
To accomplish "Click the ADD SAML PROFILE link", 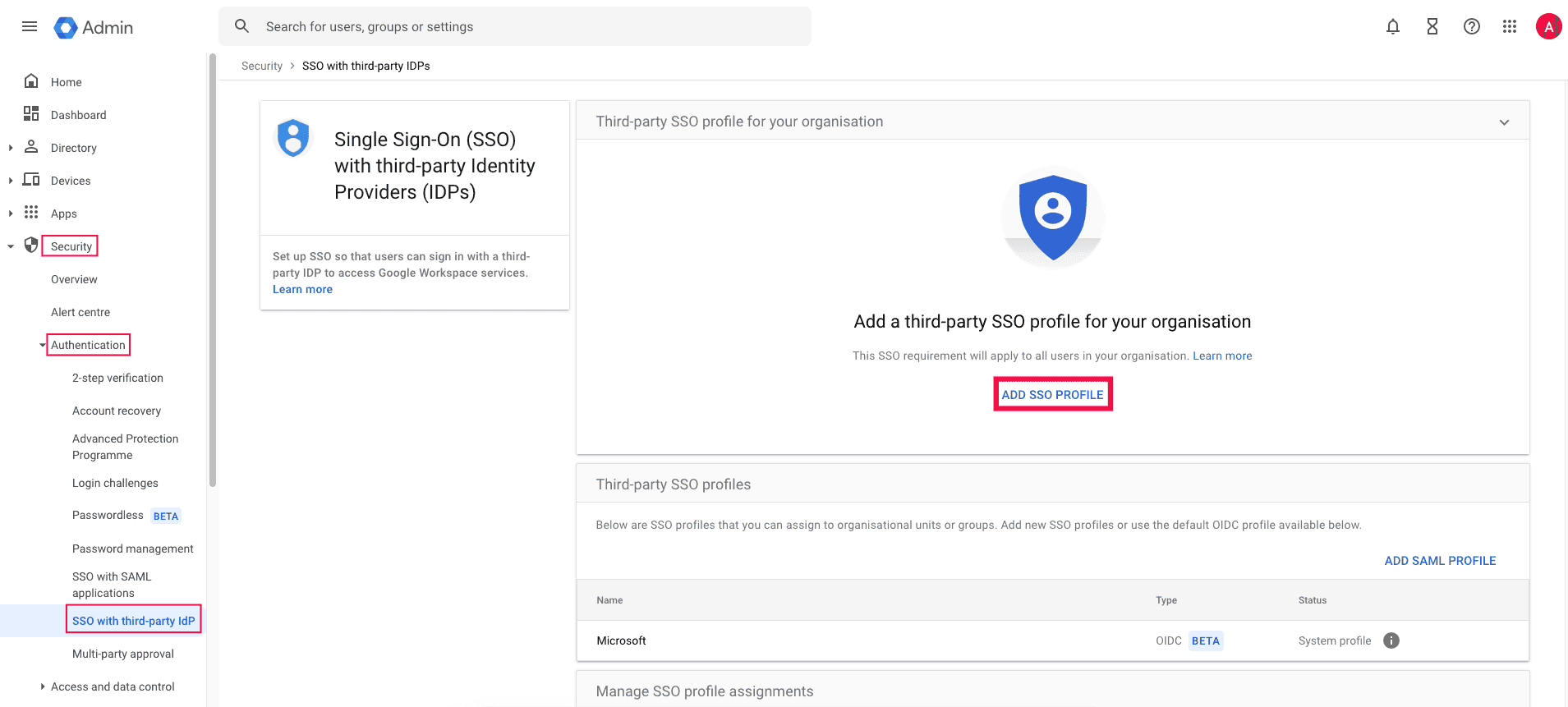I will tap(1440, 561).
